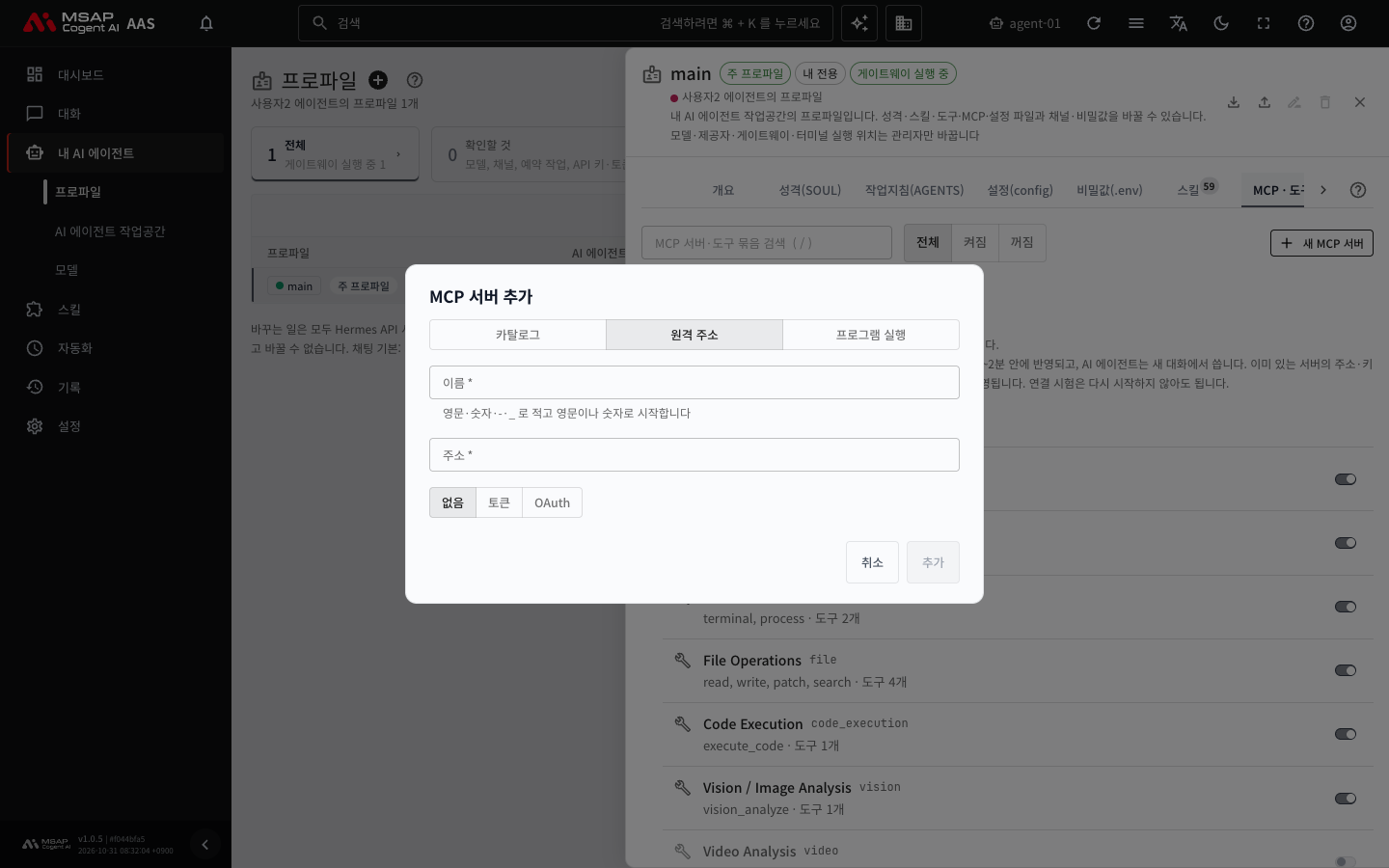This screenshot has width=1389, height=868.
Task: Open the hamburger list menu icon
Action: click(1136, 23)
